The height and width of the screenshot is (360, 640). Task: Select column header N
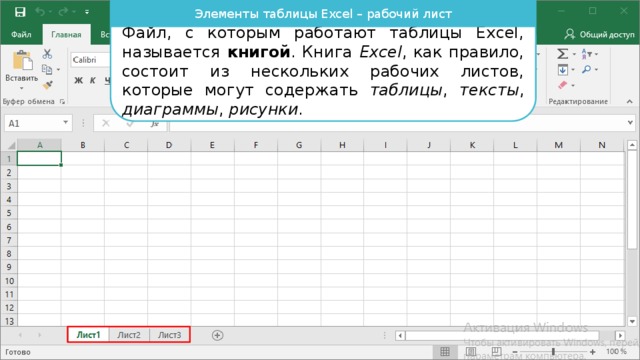point(602,145)
